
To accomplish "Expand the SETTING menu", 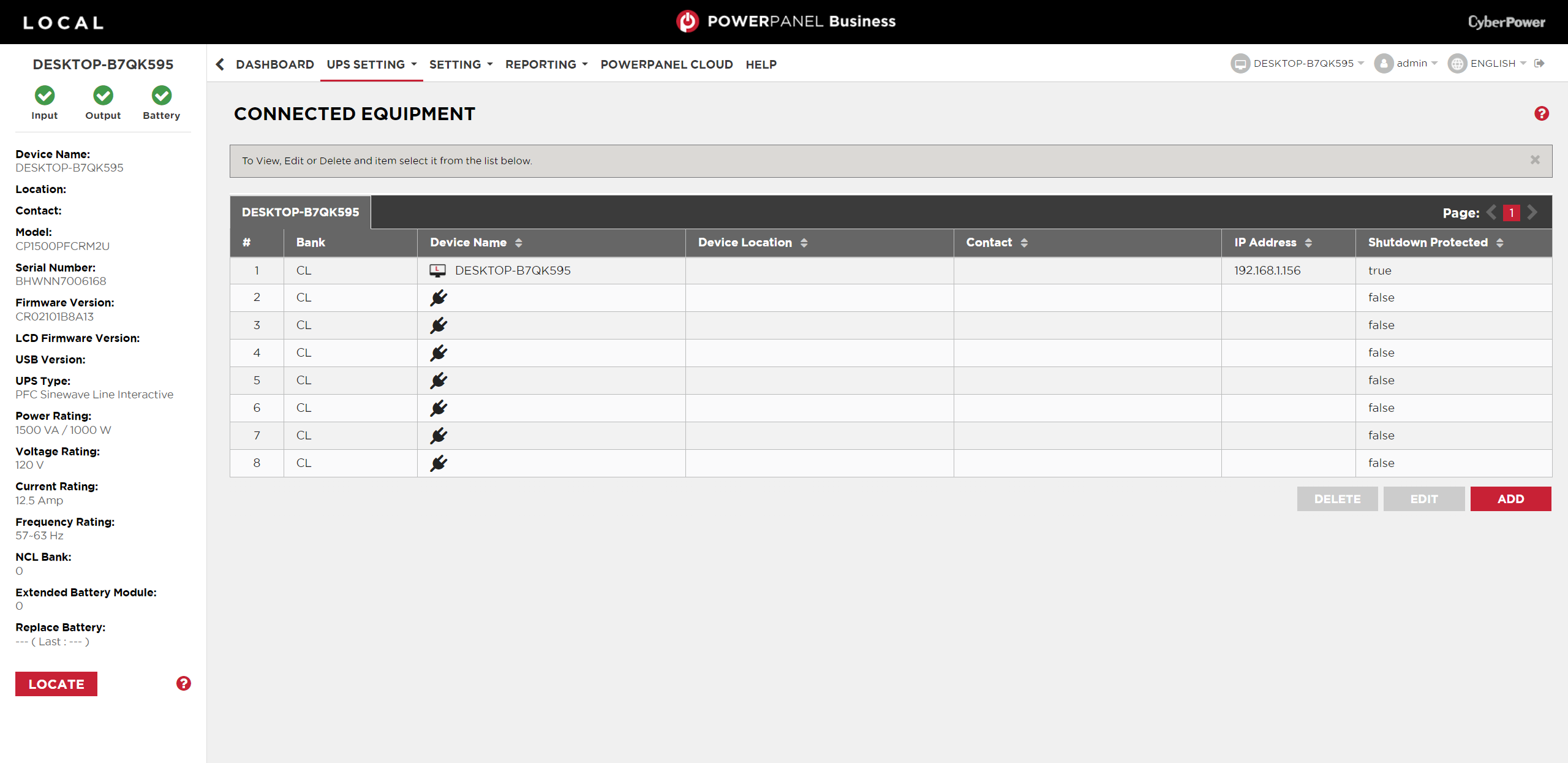I will tap(461, 64).
